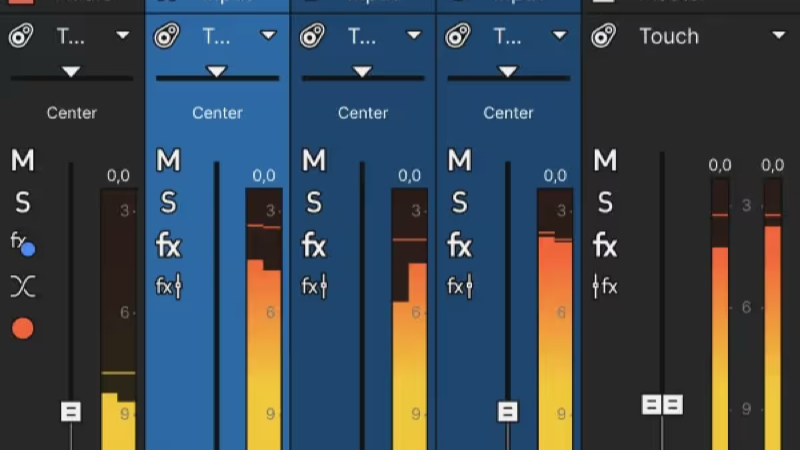Click level meter on first dark strip

pos(118,319)
